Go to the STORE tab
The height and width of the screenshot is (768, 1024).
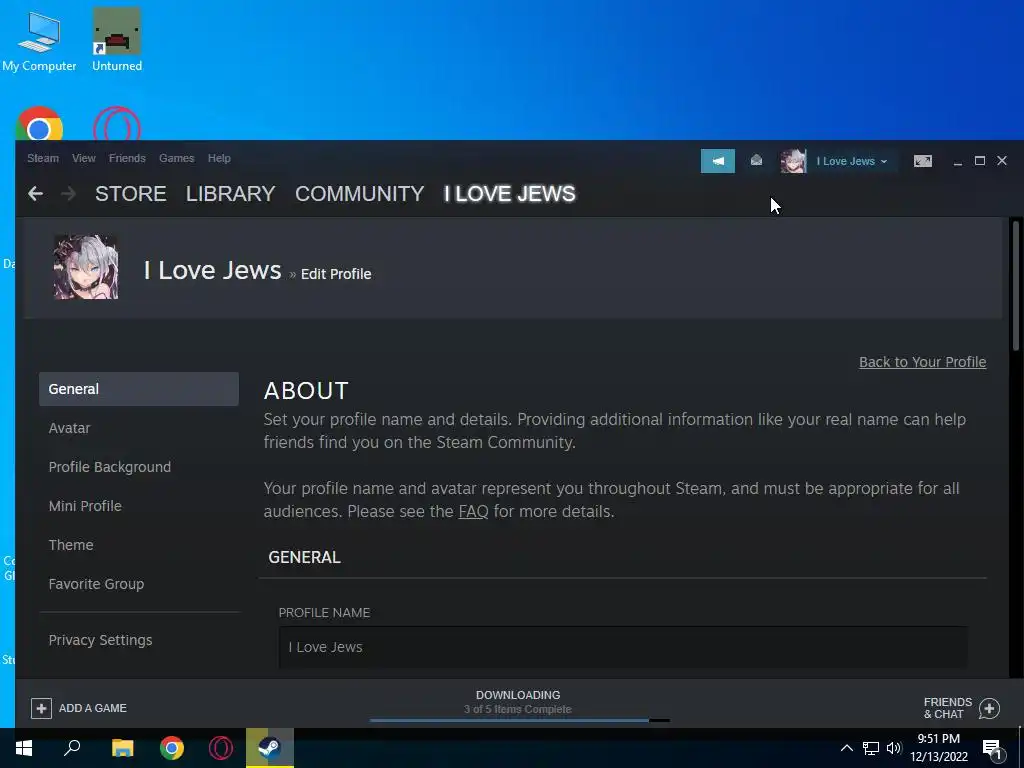coord(131,193)
